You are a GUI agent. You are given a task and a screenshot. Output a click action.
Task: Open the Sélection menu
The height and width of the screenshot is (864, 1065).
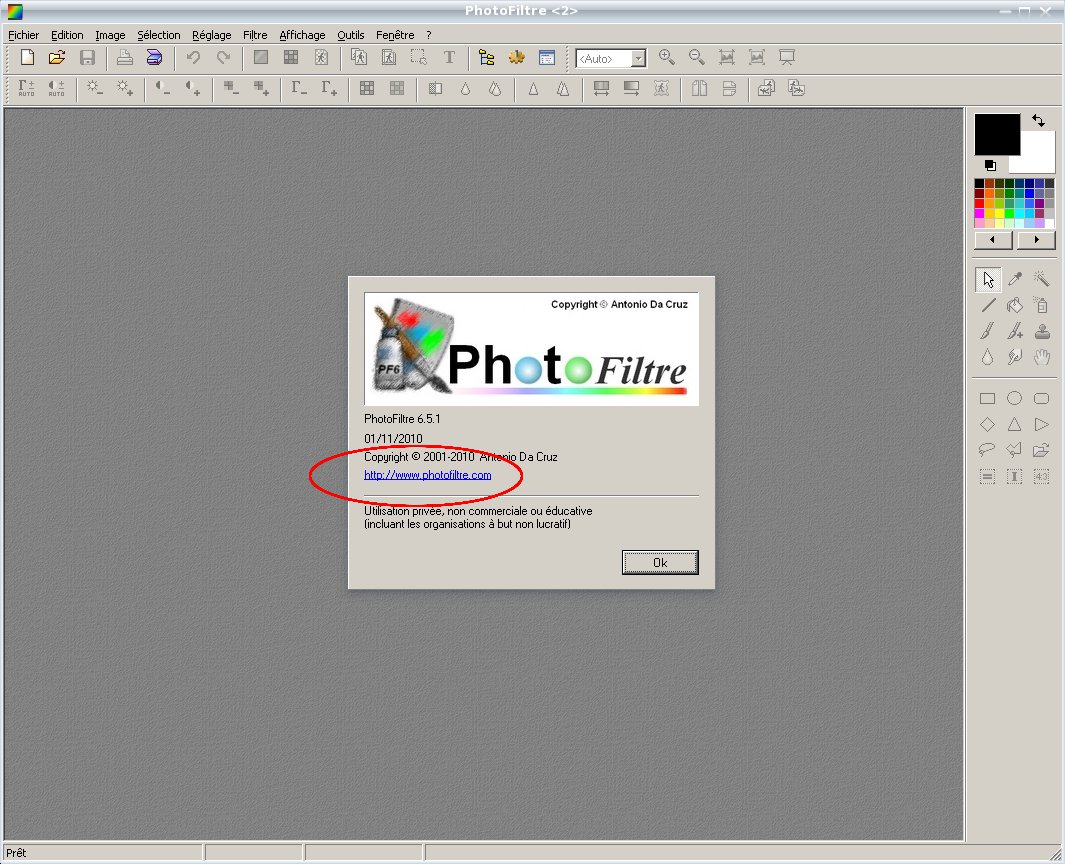(159, 35)
